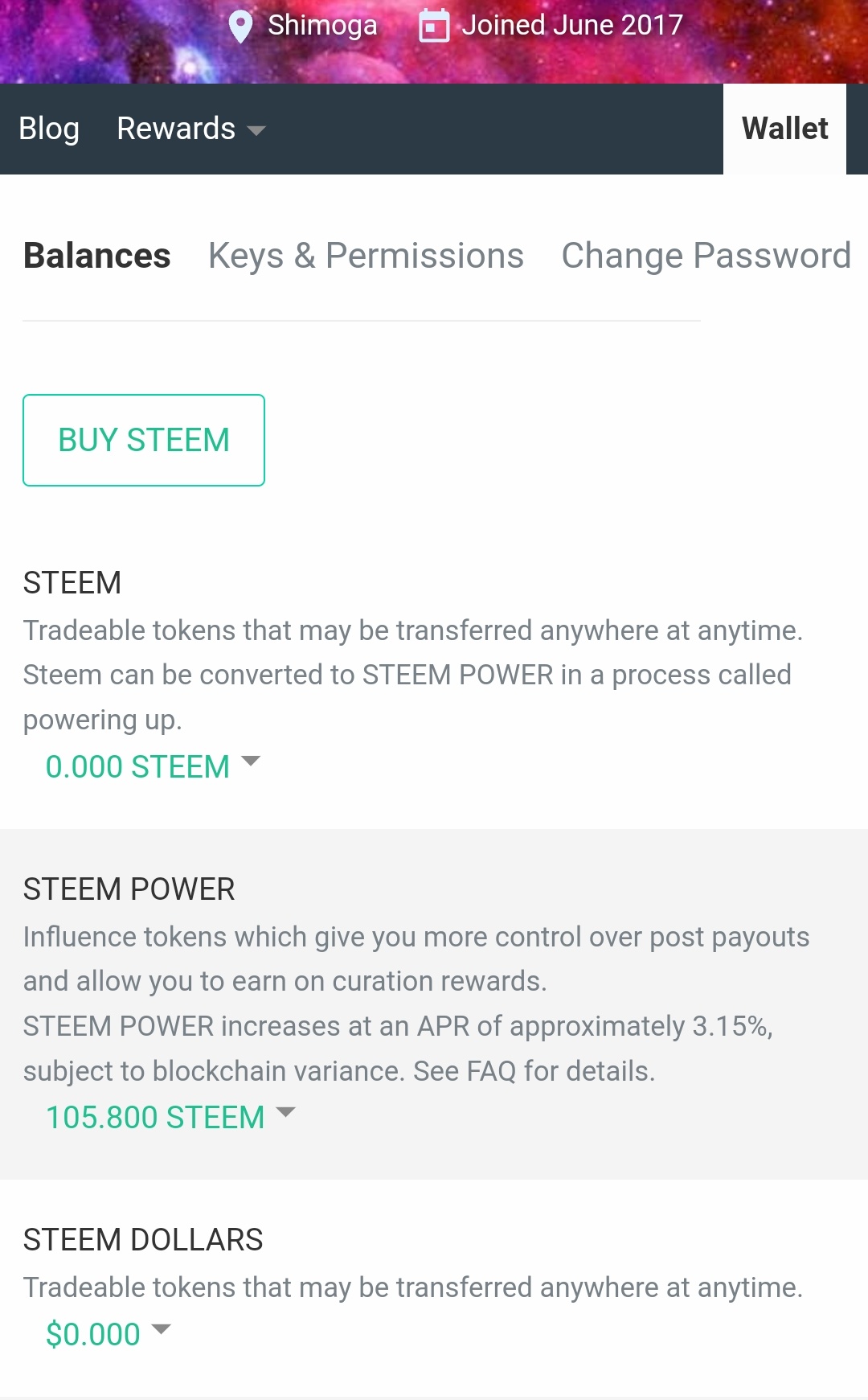Click the location pin icon beside Shimoga
Image resolution: width=868 pixels, height=1400 pixels.
(x=240, y=27)
